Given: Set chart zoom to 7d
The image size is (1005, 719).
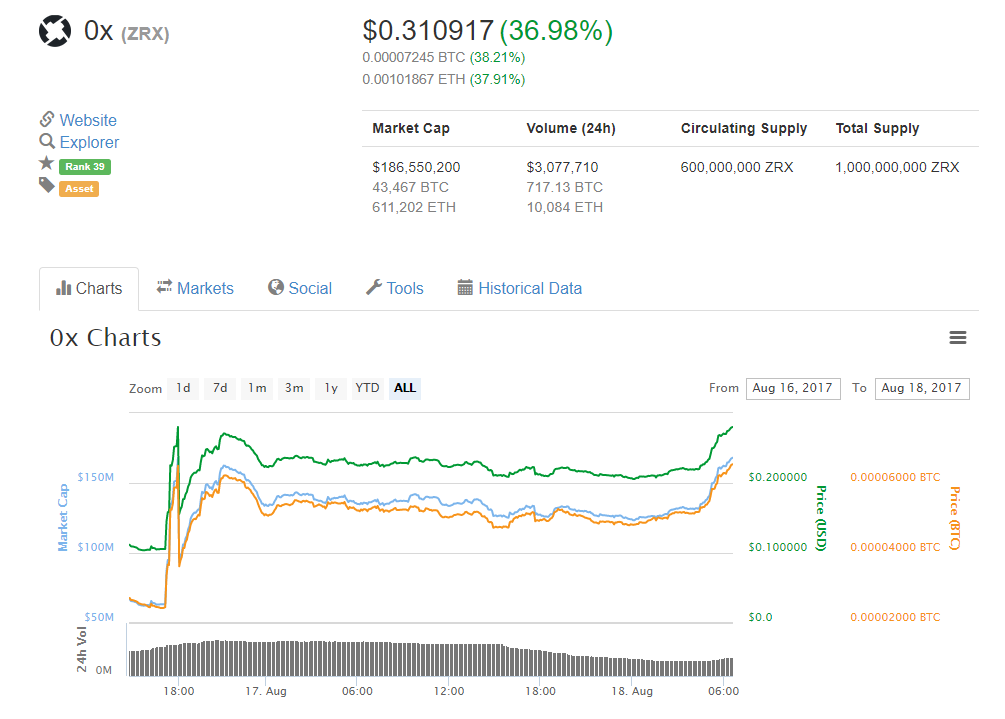Looking at the screenshot, I should coord(220,388).
